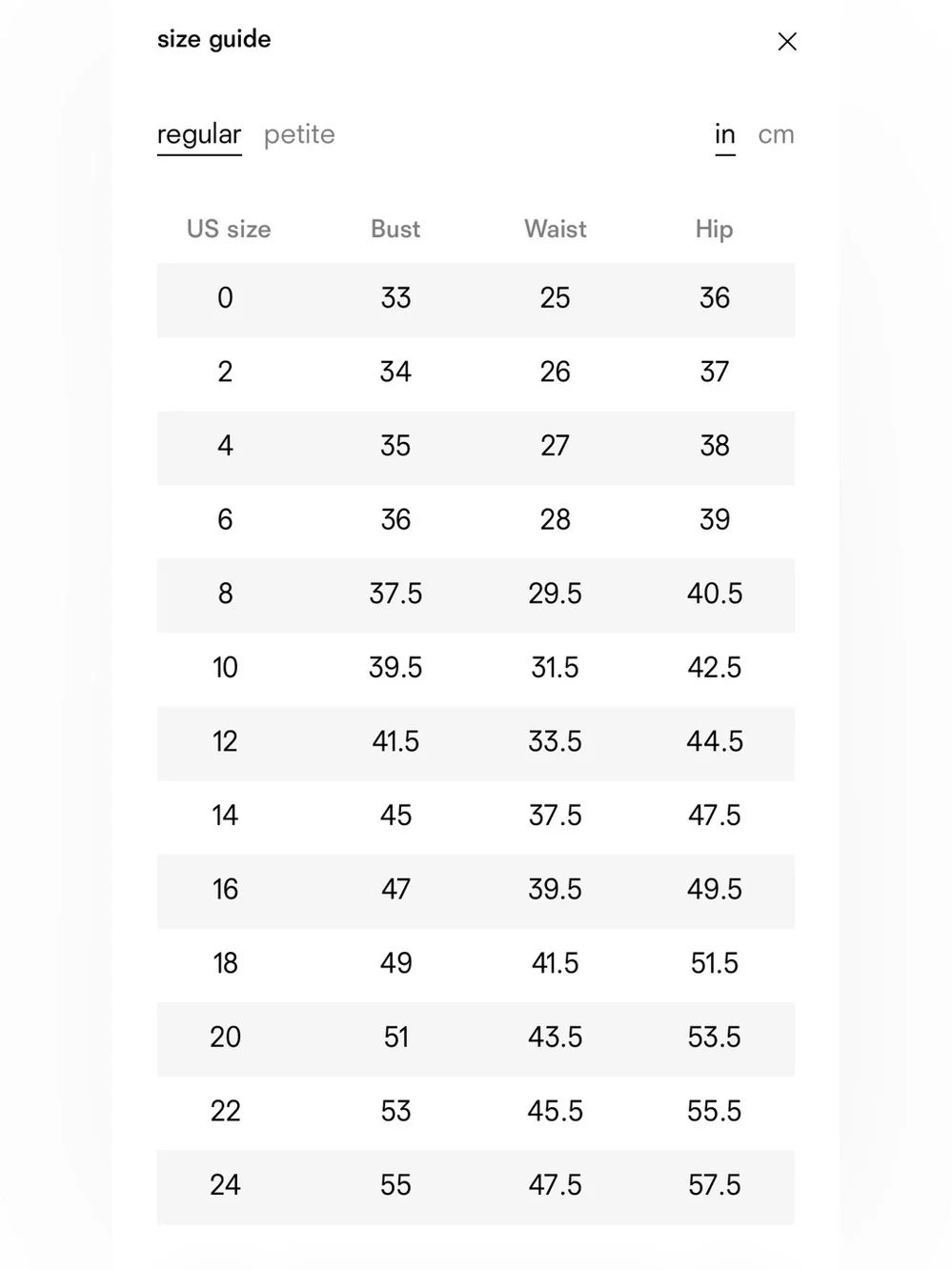952x1270 pixels.
Task: Click the Bust column header
Action: tap(395, 229)
